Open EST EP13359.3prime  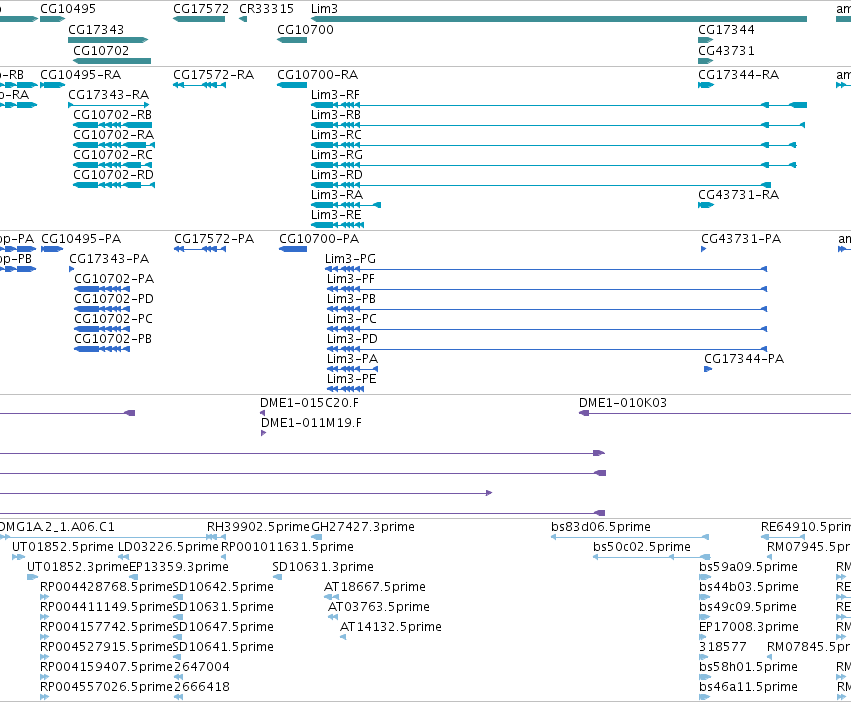tap(179, 567)
